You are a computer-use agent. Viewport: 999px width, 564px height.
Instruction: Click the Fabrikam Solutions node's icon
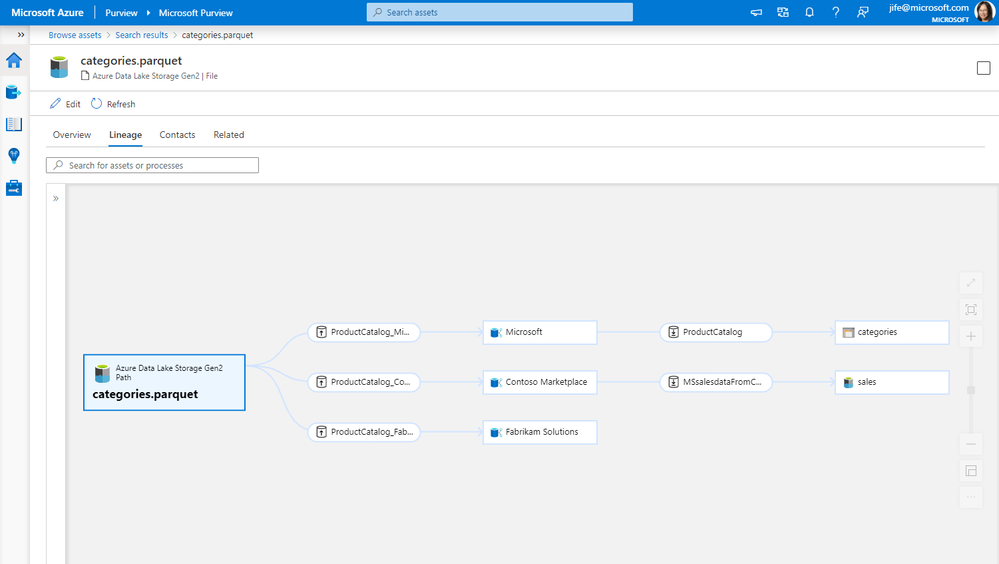click(x=496, y=432)
